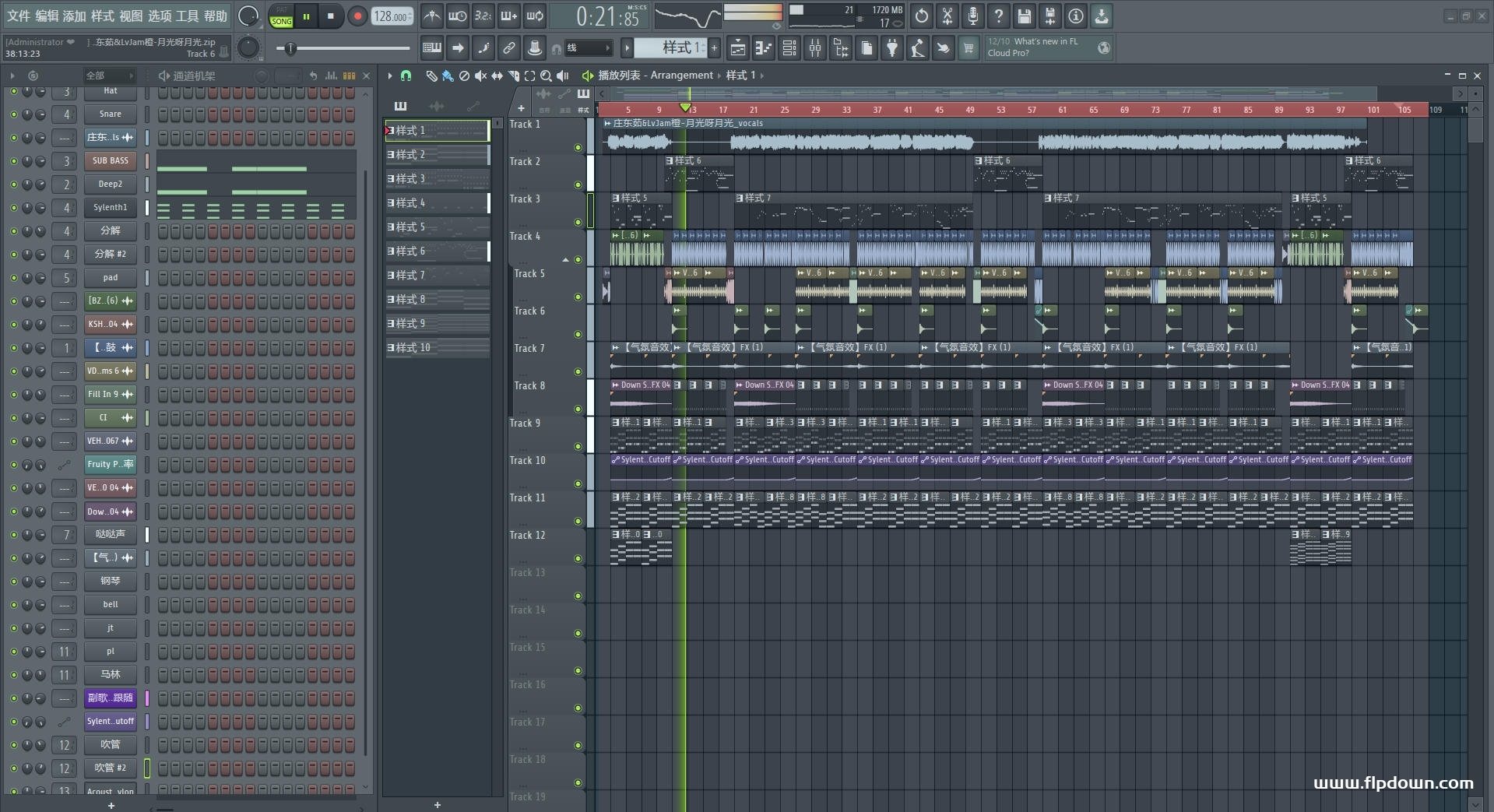Open the 工具 menu
Screen dimensions: 1494x812
point(187,16)
